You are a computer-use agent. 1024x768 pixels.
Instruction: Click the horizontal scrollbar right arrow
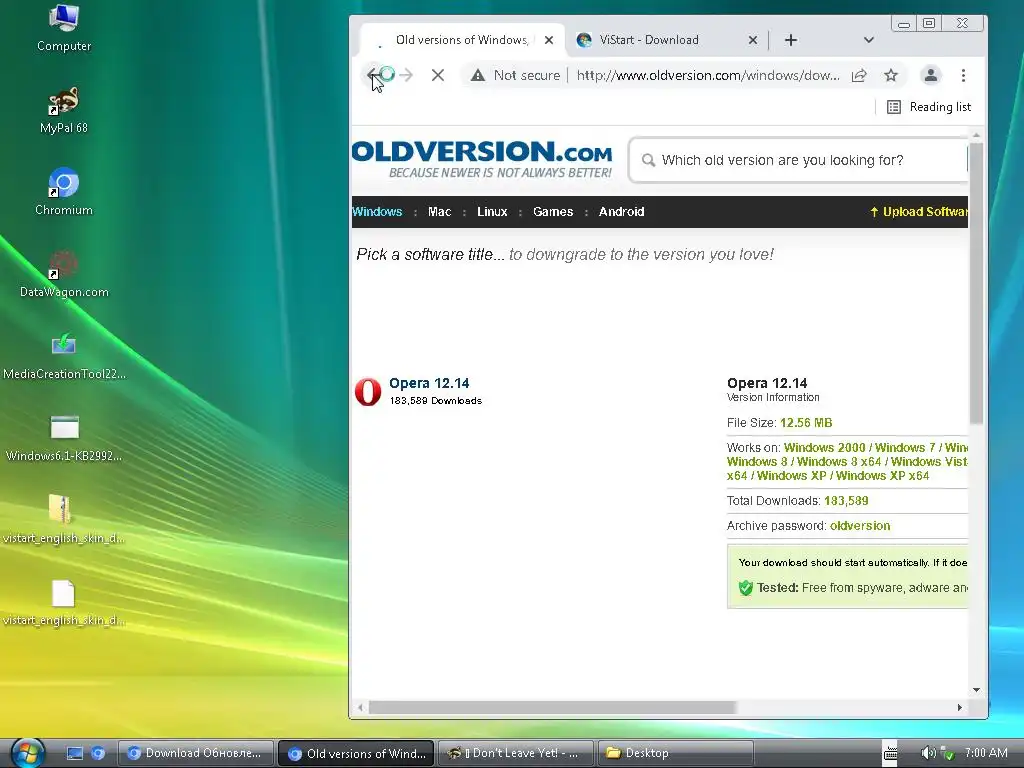coord(959,707)
